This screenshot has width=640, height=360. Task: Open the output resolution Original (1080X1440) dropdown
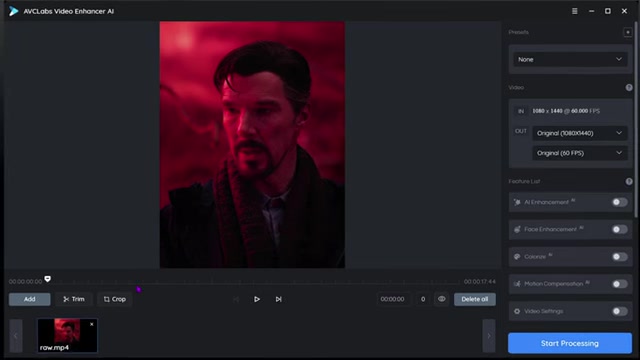(580, 133)
